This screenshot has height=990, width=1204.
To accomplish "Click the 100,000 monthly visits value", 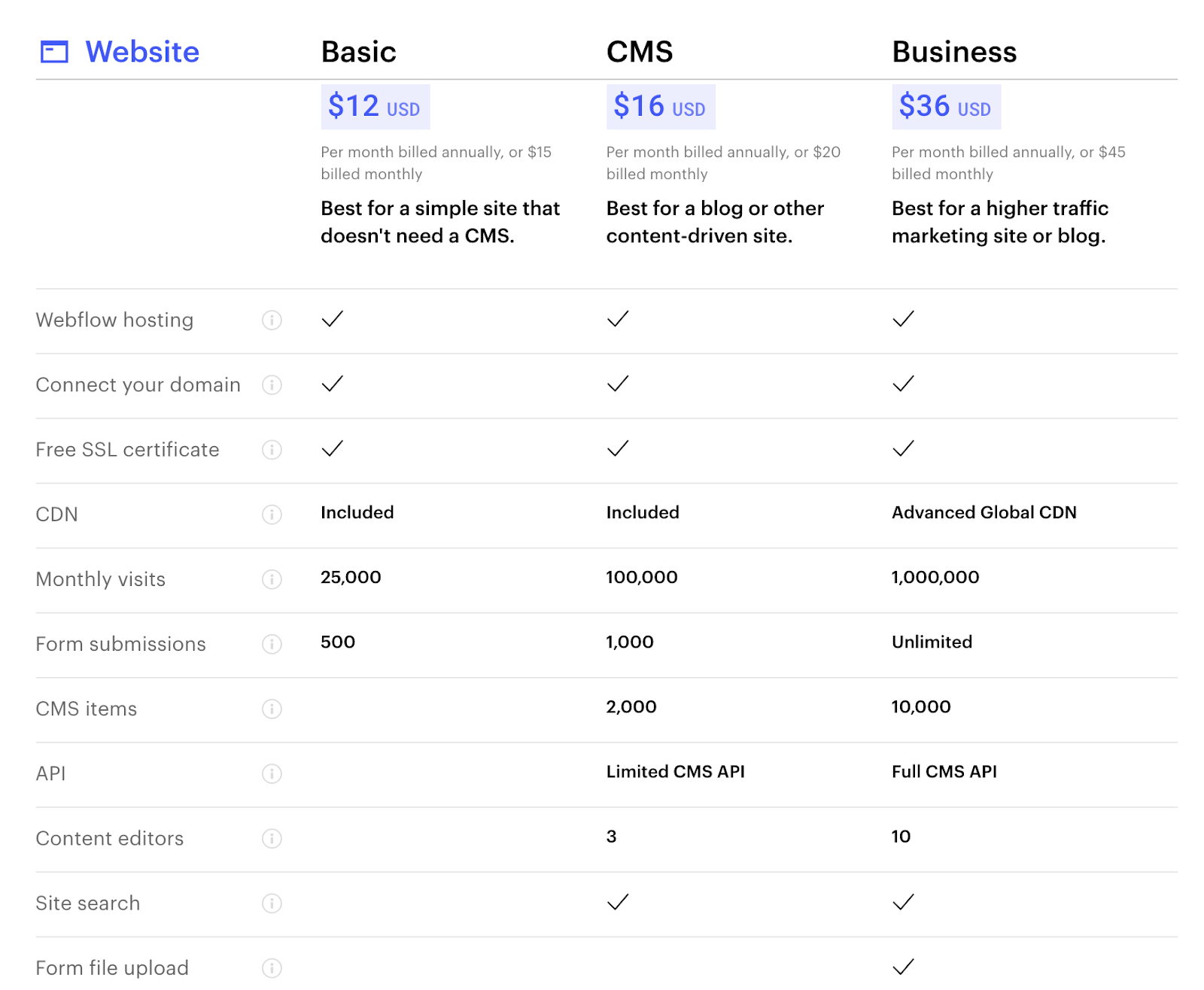I will point(642,577).
